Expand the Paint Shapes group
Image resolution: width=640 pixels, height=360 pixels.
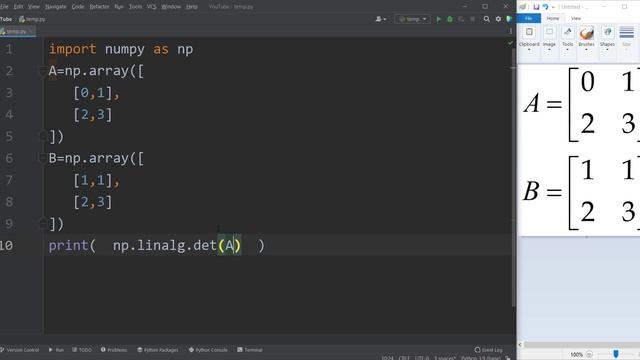pyautogui.click(x=607, y=39)
